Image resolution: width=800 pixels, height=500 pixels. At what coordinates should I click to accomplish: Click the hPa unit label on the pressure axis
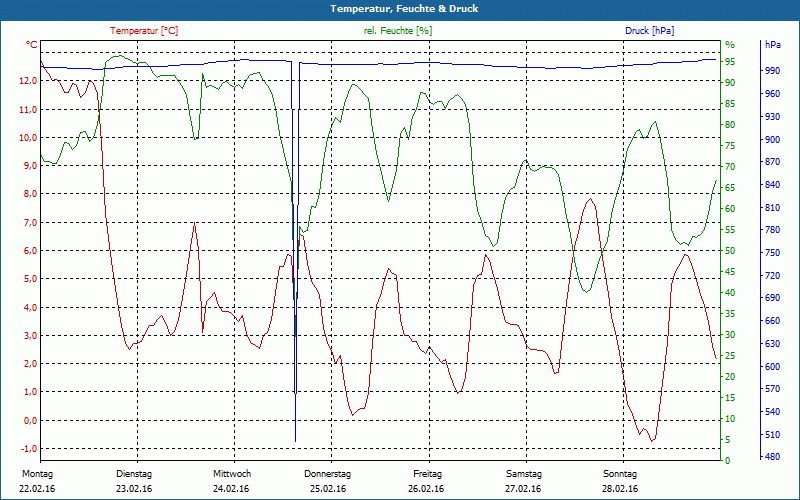coord(772,44)
